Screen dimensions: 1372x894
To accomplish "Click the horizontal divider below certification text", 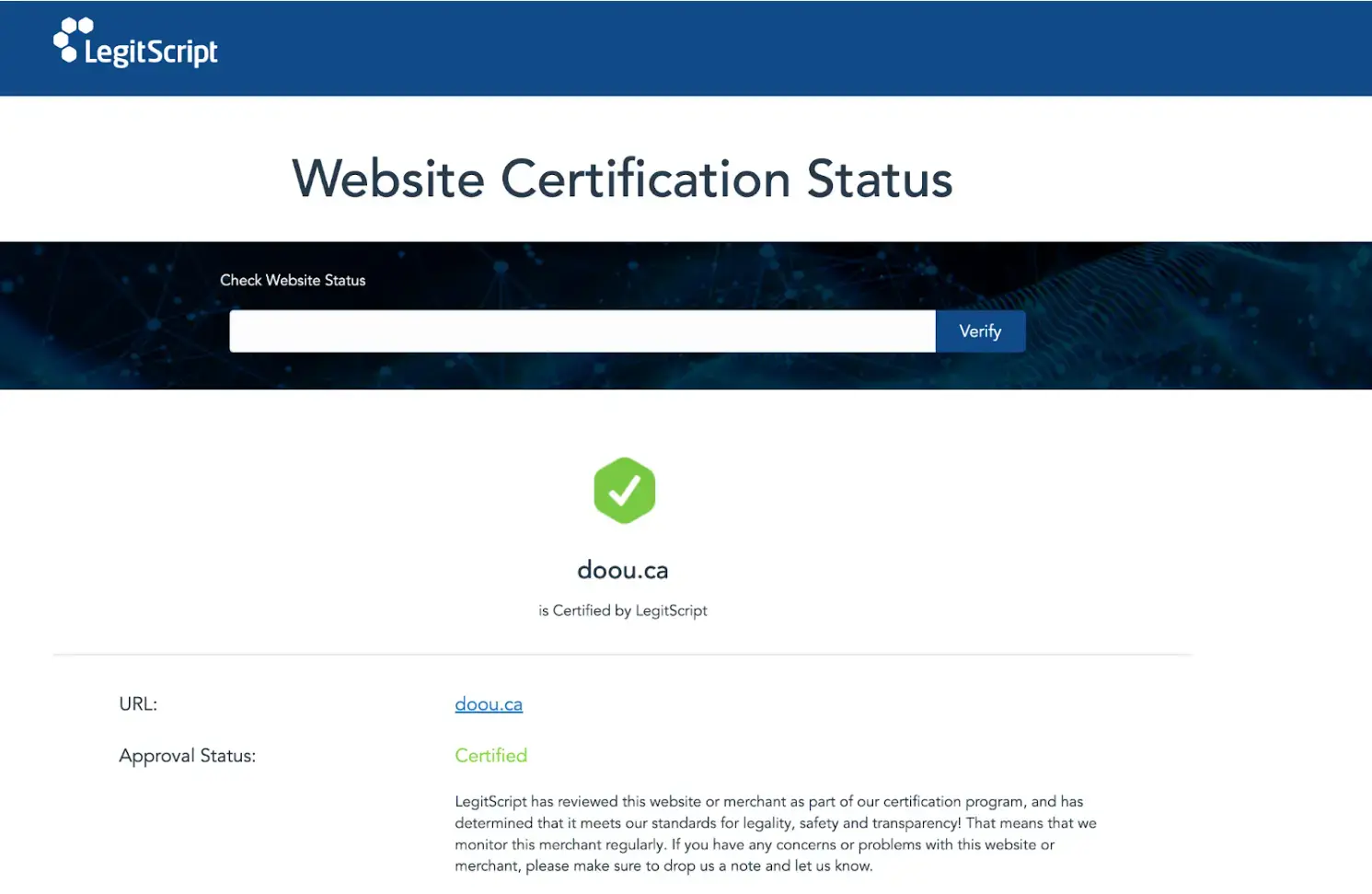I will 622,655.
